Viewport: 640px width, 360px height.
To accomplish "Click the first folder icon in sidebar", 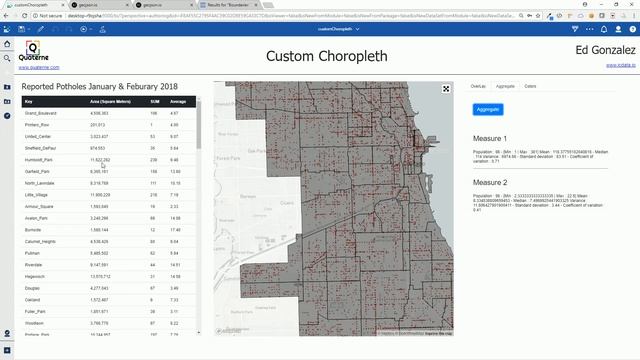I will 7,87.
